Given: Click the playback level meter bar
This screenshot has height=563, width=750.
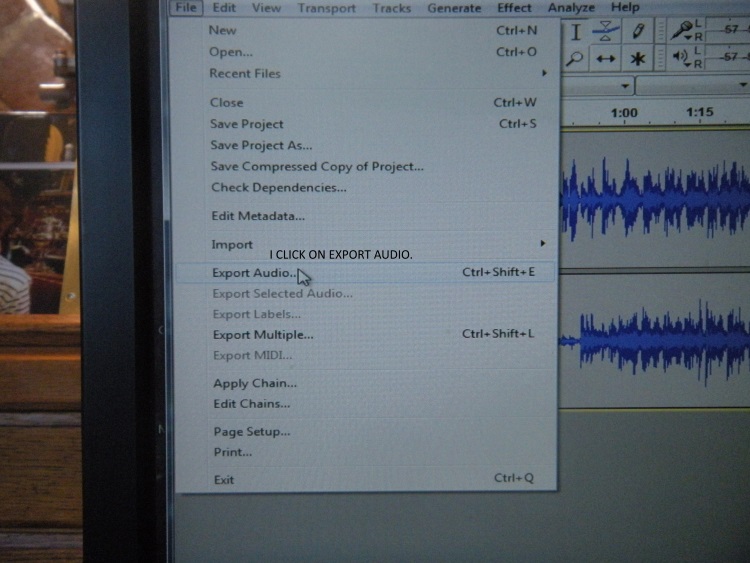Looking at the screenshot, I should pos(727,57).
